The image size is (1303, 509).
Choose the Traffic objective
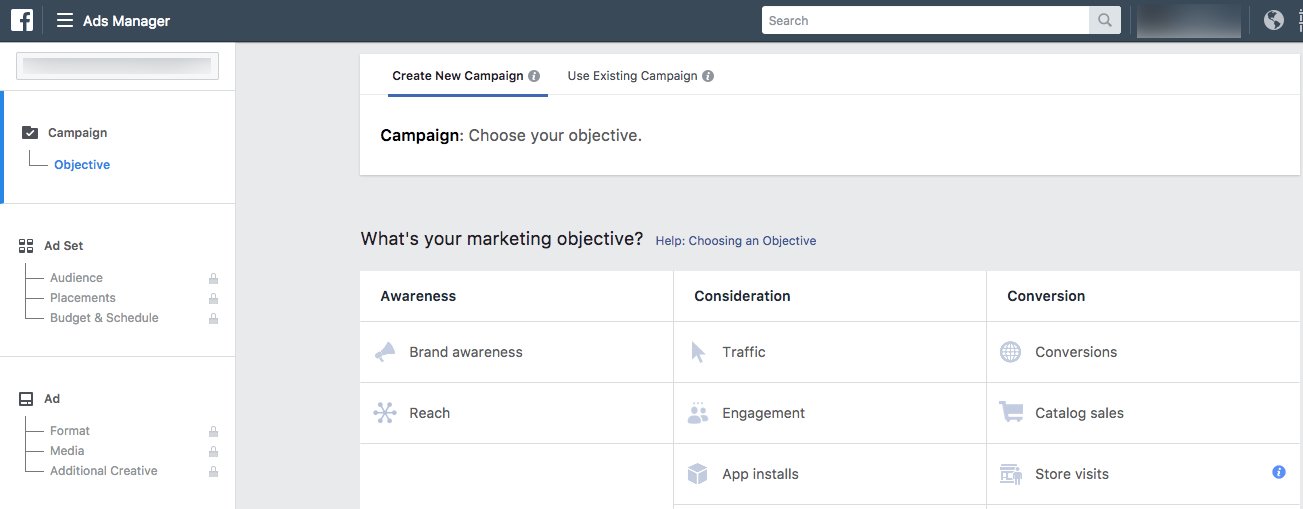tap(830, 352)
